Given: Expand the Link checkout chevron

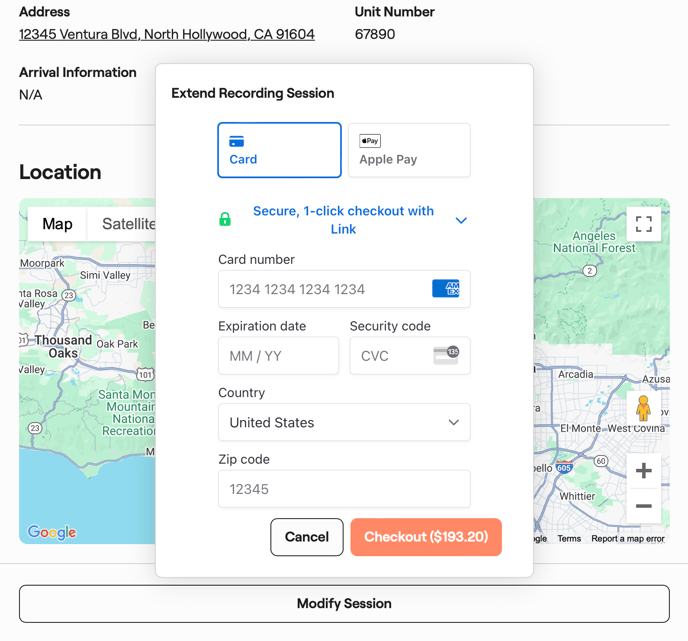Looking at the screenshot, I should 461,220.
